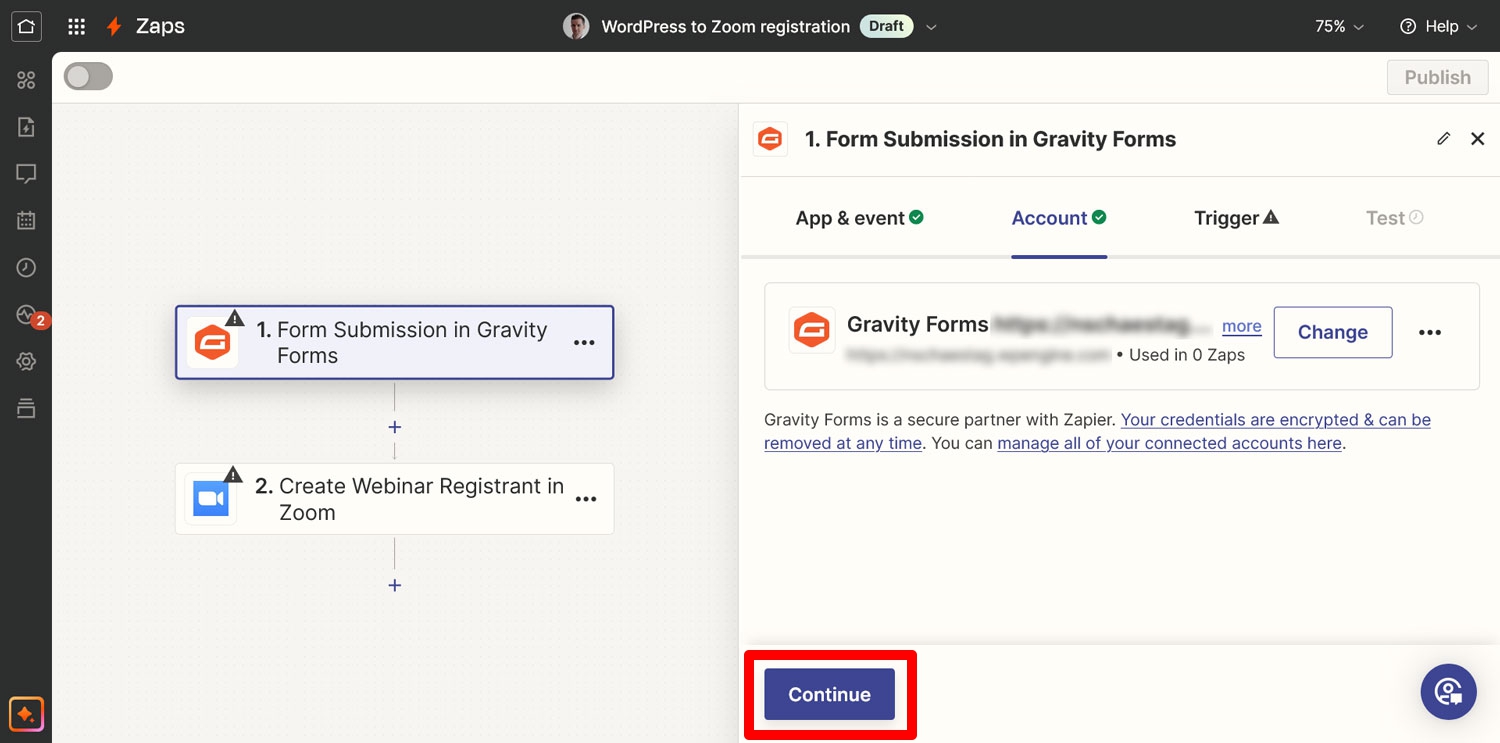Add step between Gravity Forms and Zoom

pos(395,427)
